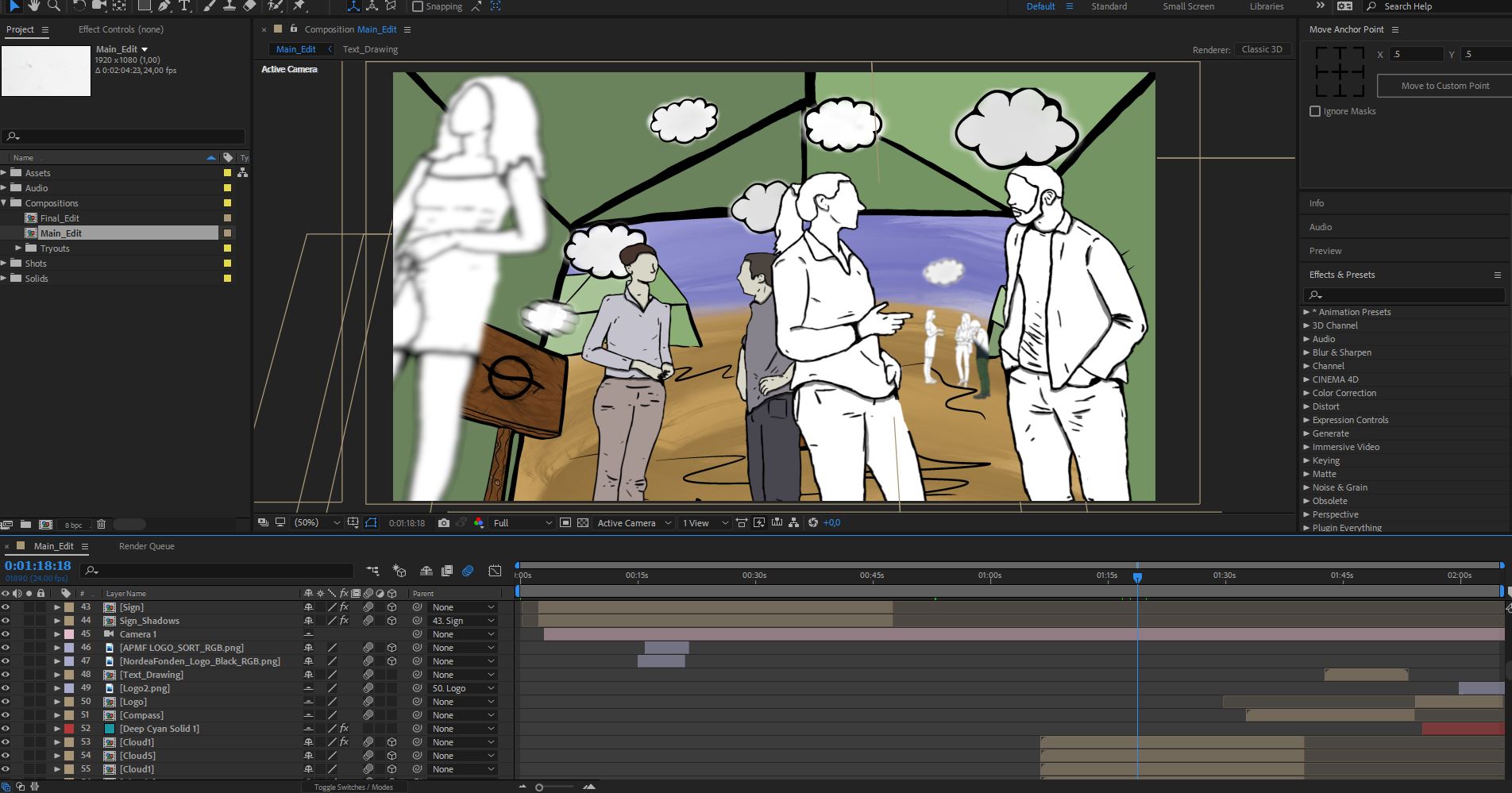
Task: Enable Motion Blur for timeline layers
Action: [x=468, y=571]
